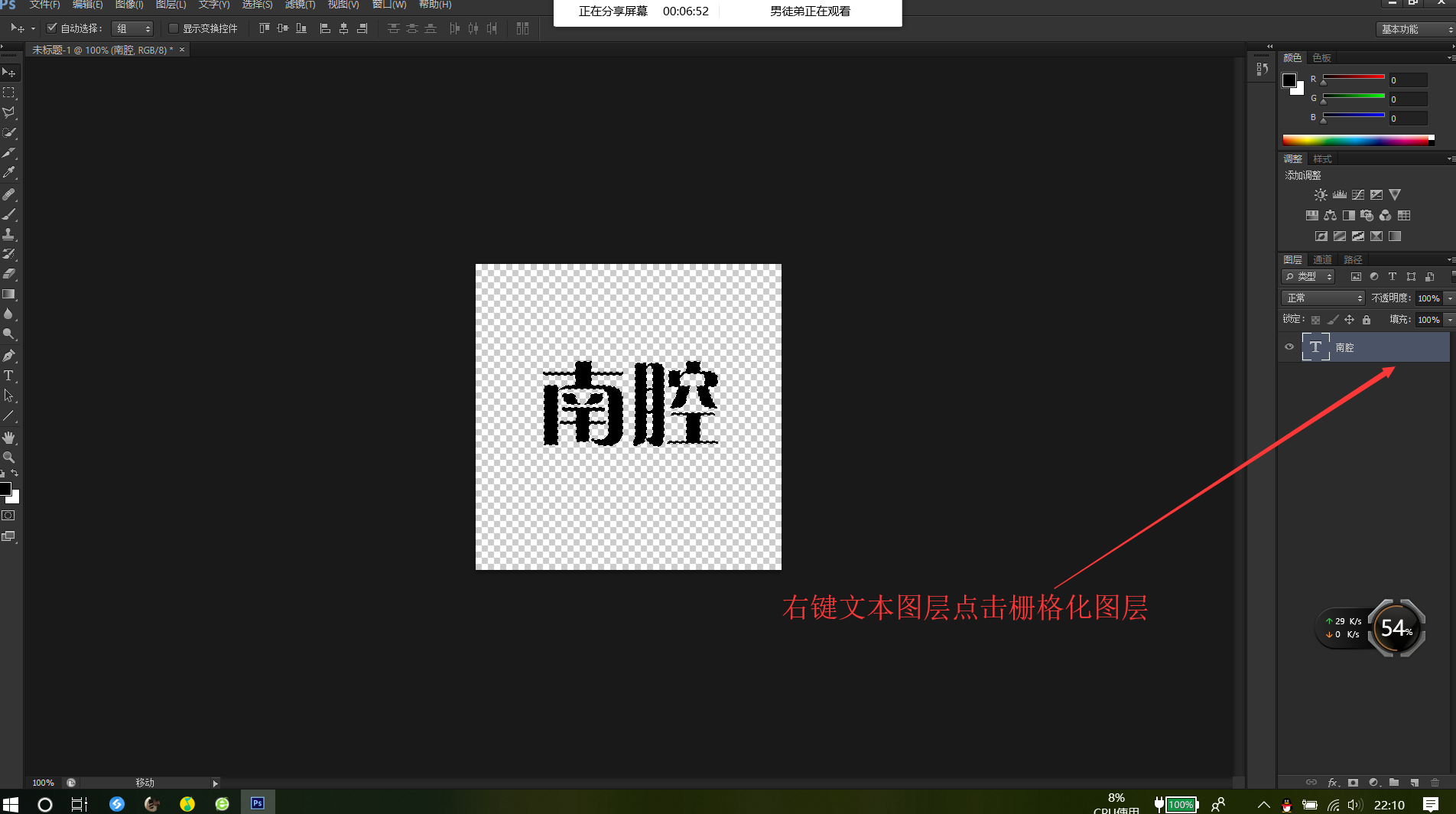Viewport: 1456px width, 814px height.
Task: Select the Move tool
Action: [x=9, y=73]
